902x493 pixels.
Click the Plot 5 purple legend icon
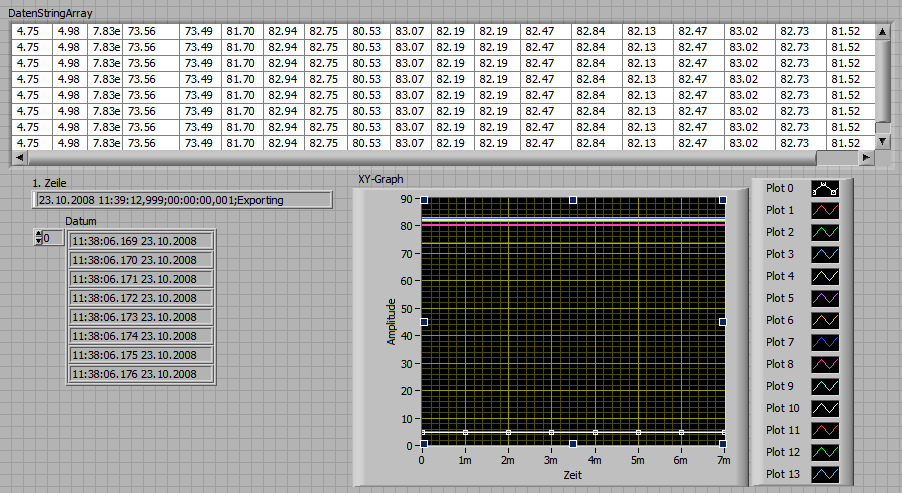[x=824, y=298]
